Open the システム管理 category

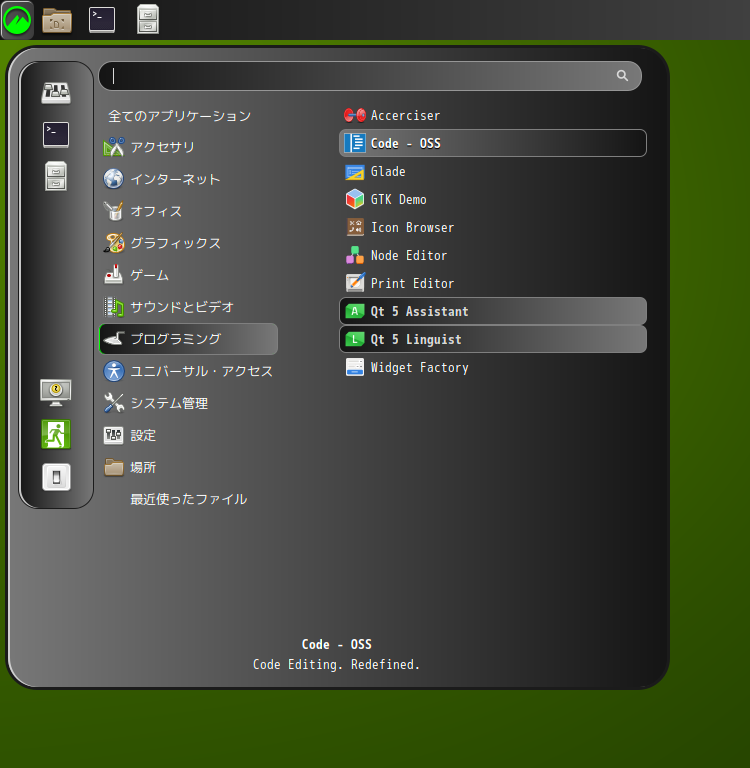coord(189,403)
